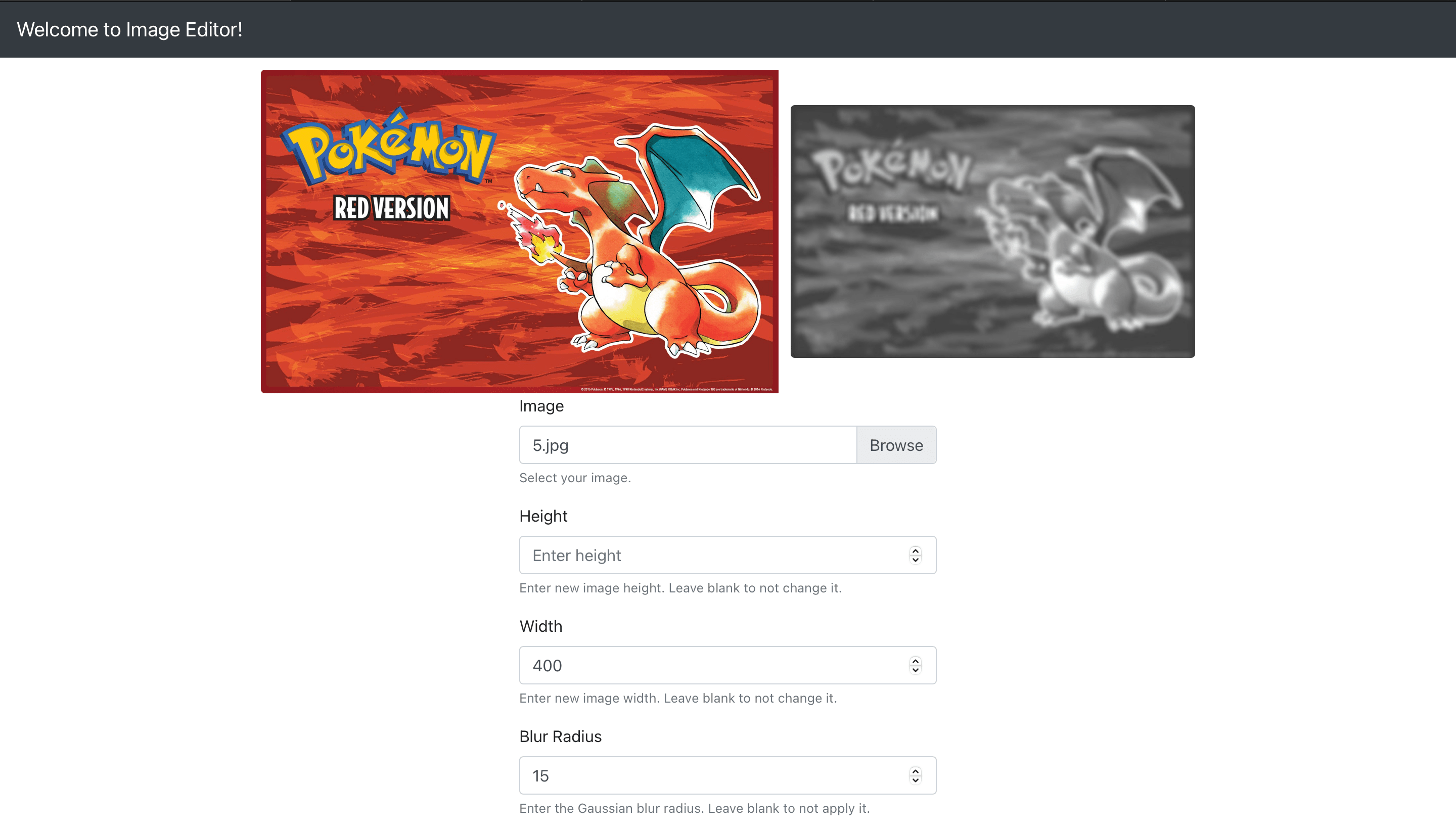Image resolution: width=1456 pixels, height=830 pixels.
Task: Click 'Enter new image height' help text
Action: click(x=680, y=588)
